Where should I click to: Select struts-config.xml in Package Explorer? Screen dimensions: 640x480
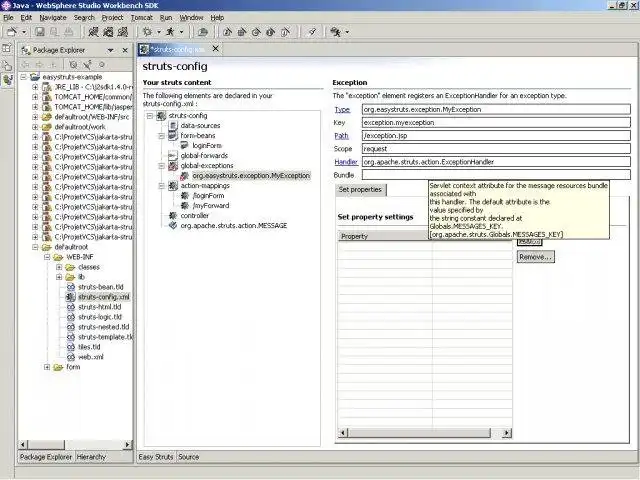pos(104,297)
